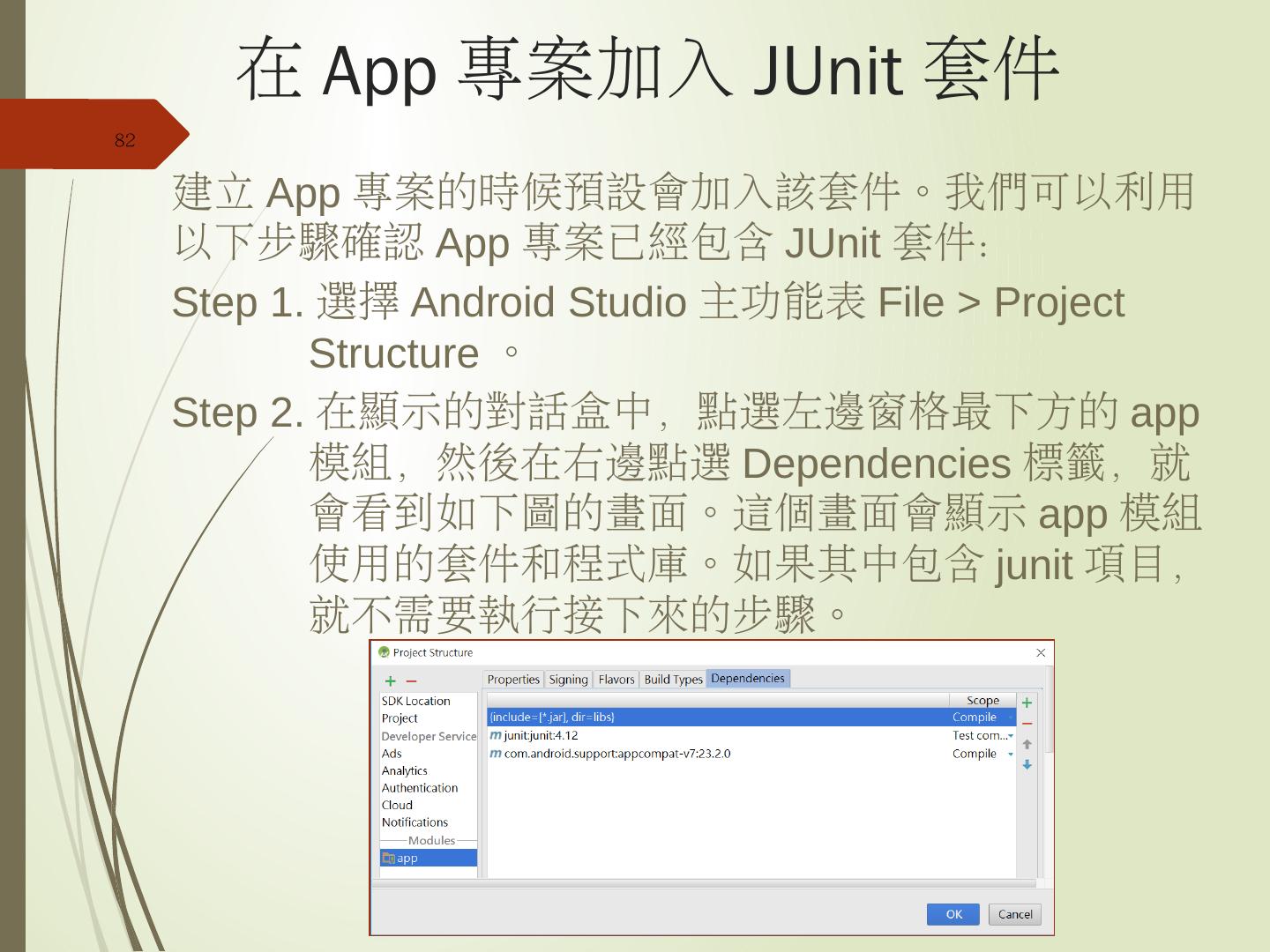Select the Dependencies tab
1270x952 pixels.
pos(748,678)
